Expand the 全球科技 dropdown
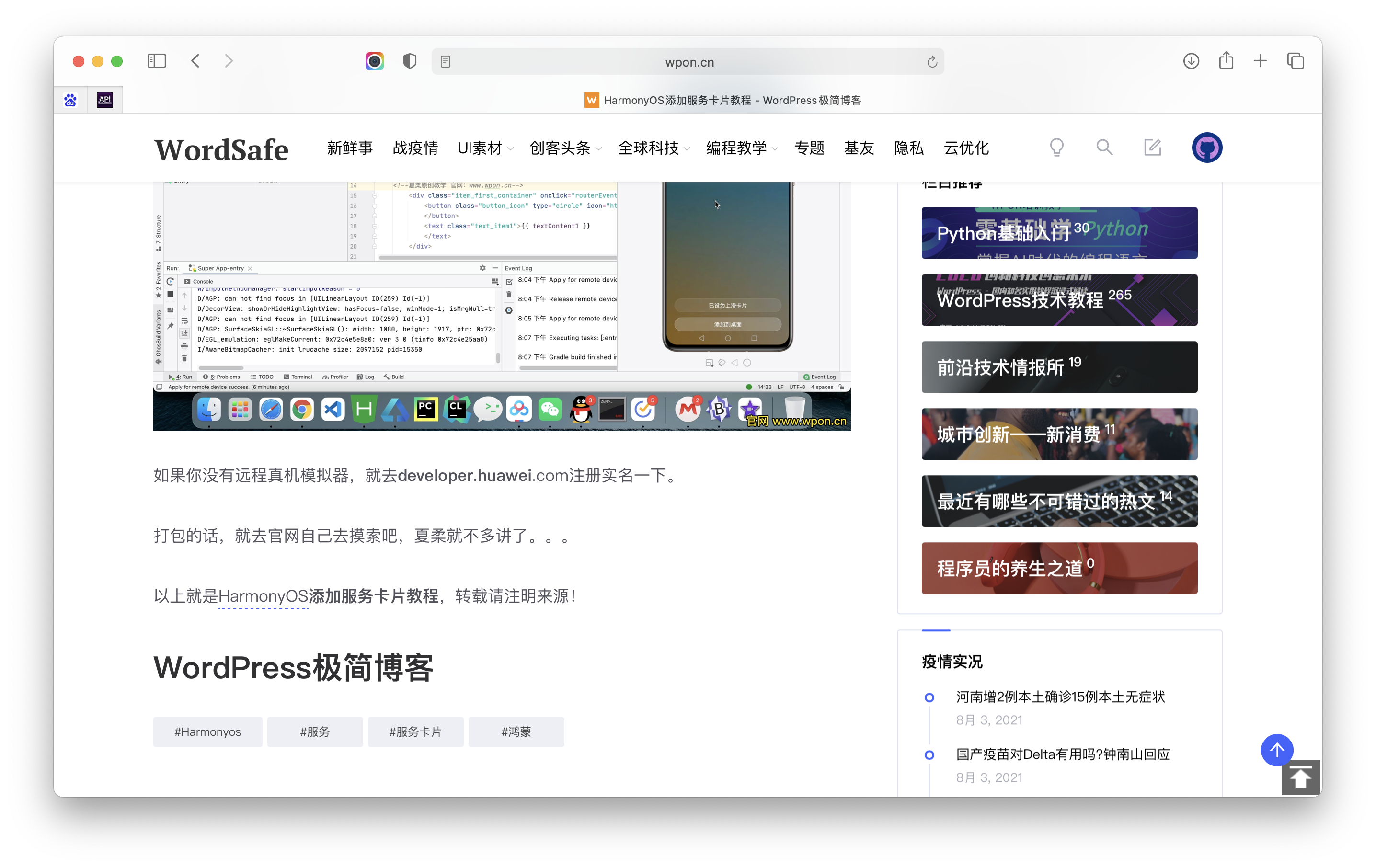Viewport: 1376px width, 868px height. [654, 148]
